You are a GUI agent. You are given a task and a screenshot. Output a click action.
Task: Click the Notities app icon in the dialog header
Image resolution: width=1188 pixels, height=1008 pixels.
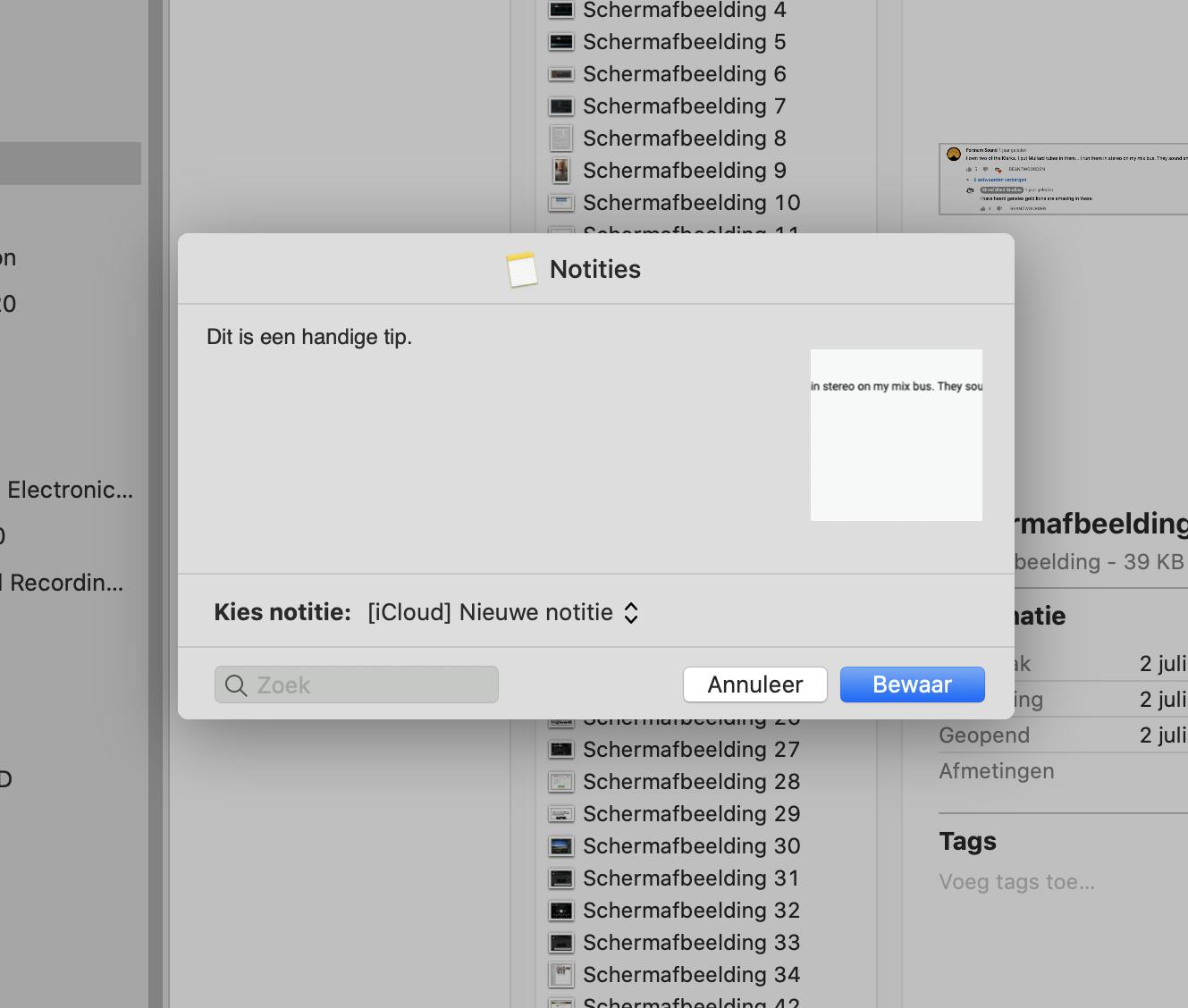click(x=519, y=268)
